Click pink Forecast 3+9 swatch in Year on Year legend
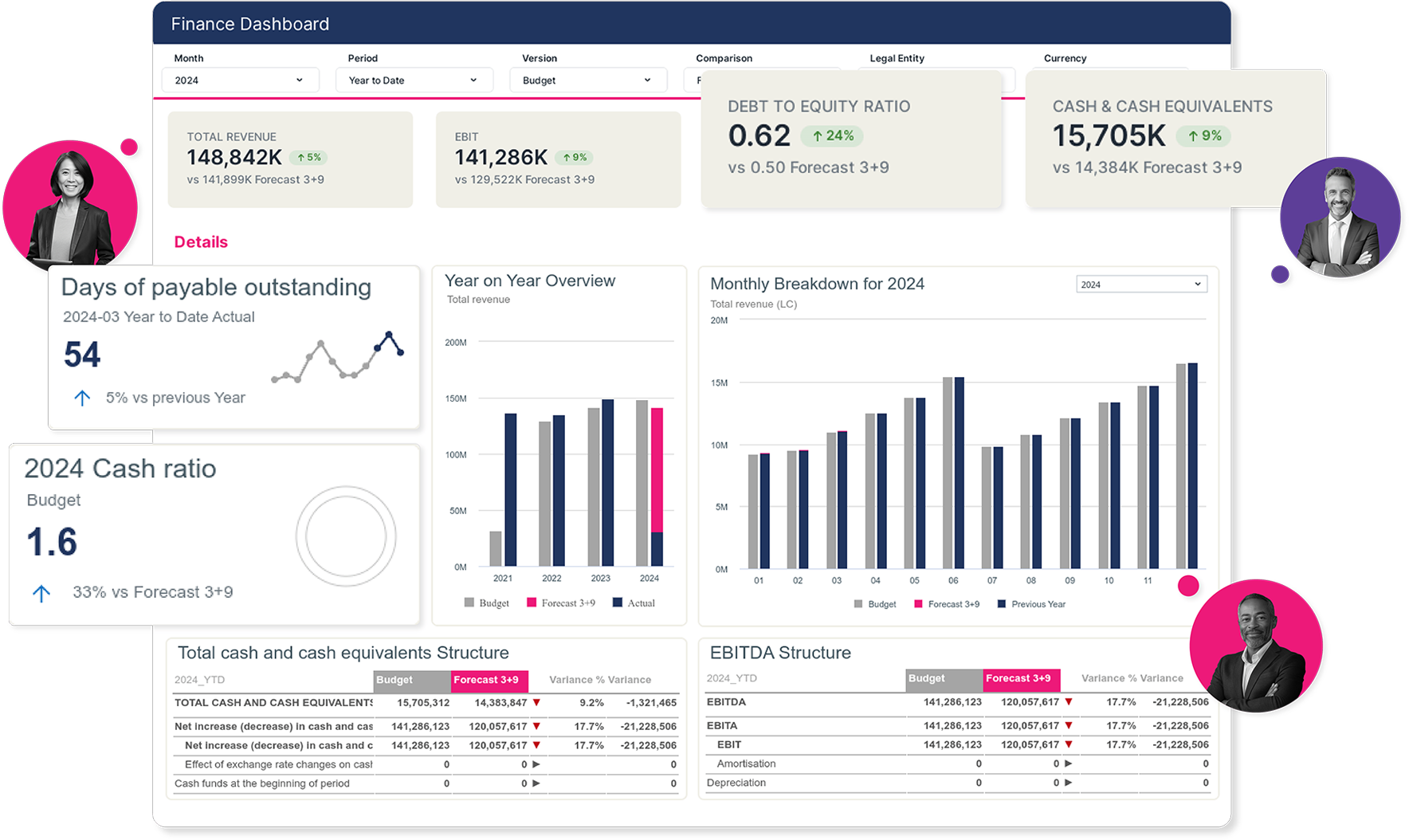 pyautogui.click(x=532, y=603)
